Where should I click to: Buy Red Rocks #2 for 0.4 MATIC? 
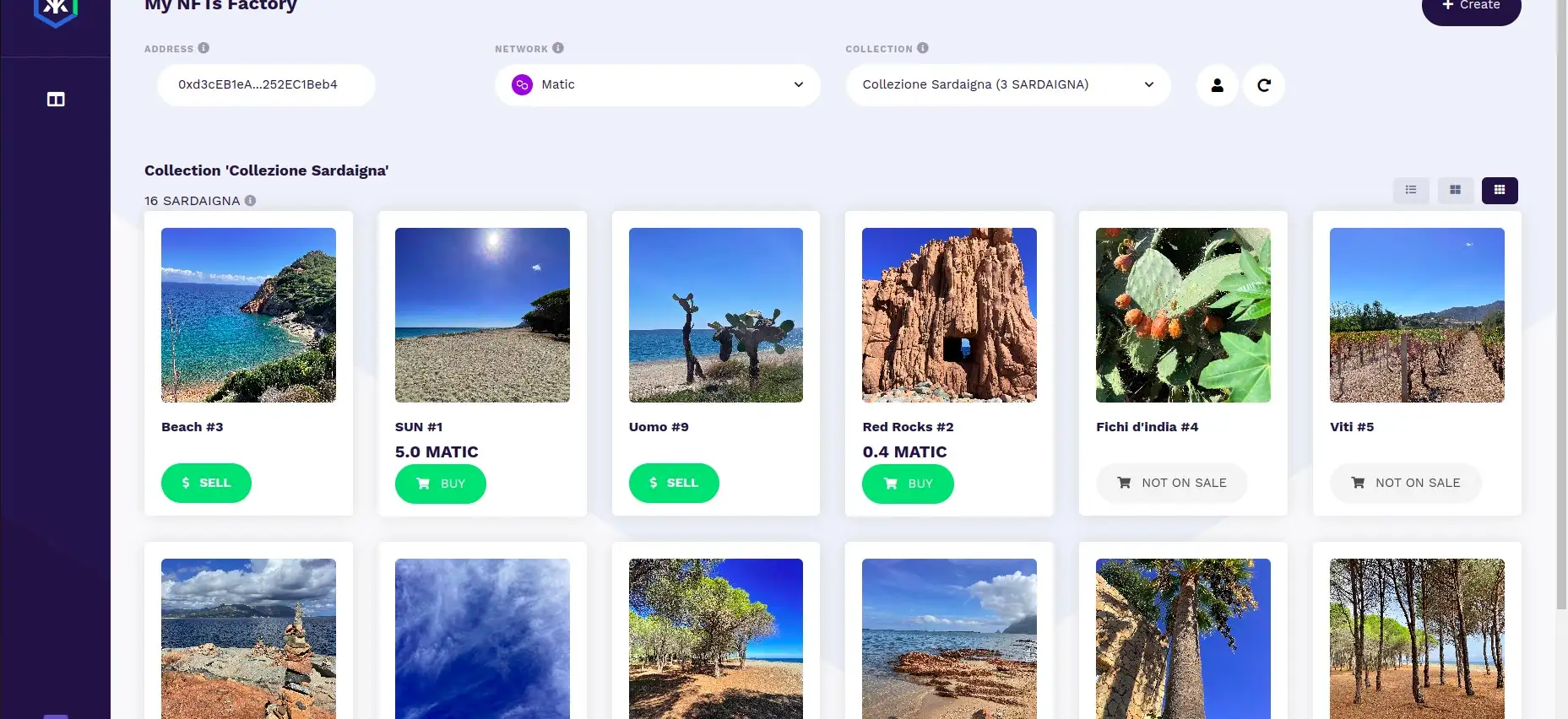point(908,484)
